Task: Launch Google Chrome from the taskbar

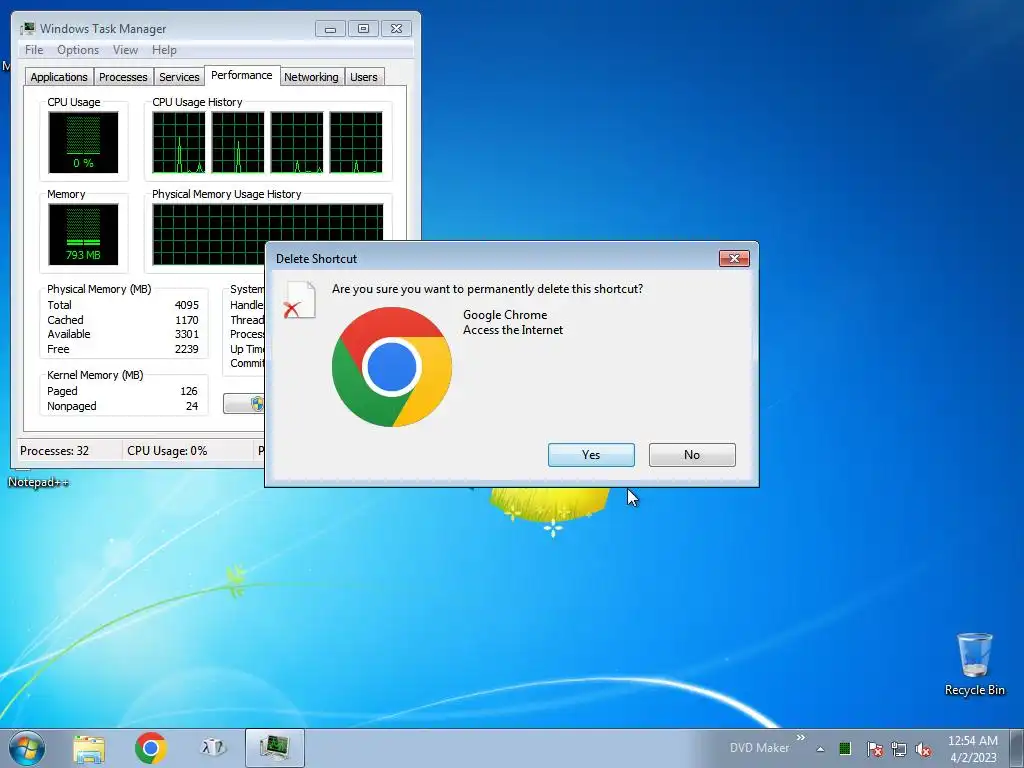Action: [150, 748]
